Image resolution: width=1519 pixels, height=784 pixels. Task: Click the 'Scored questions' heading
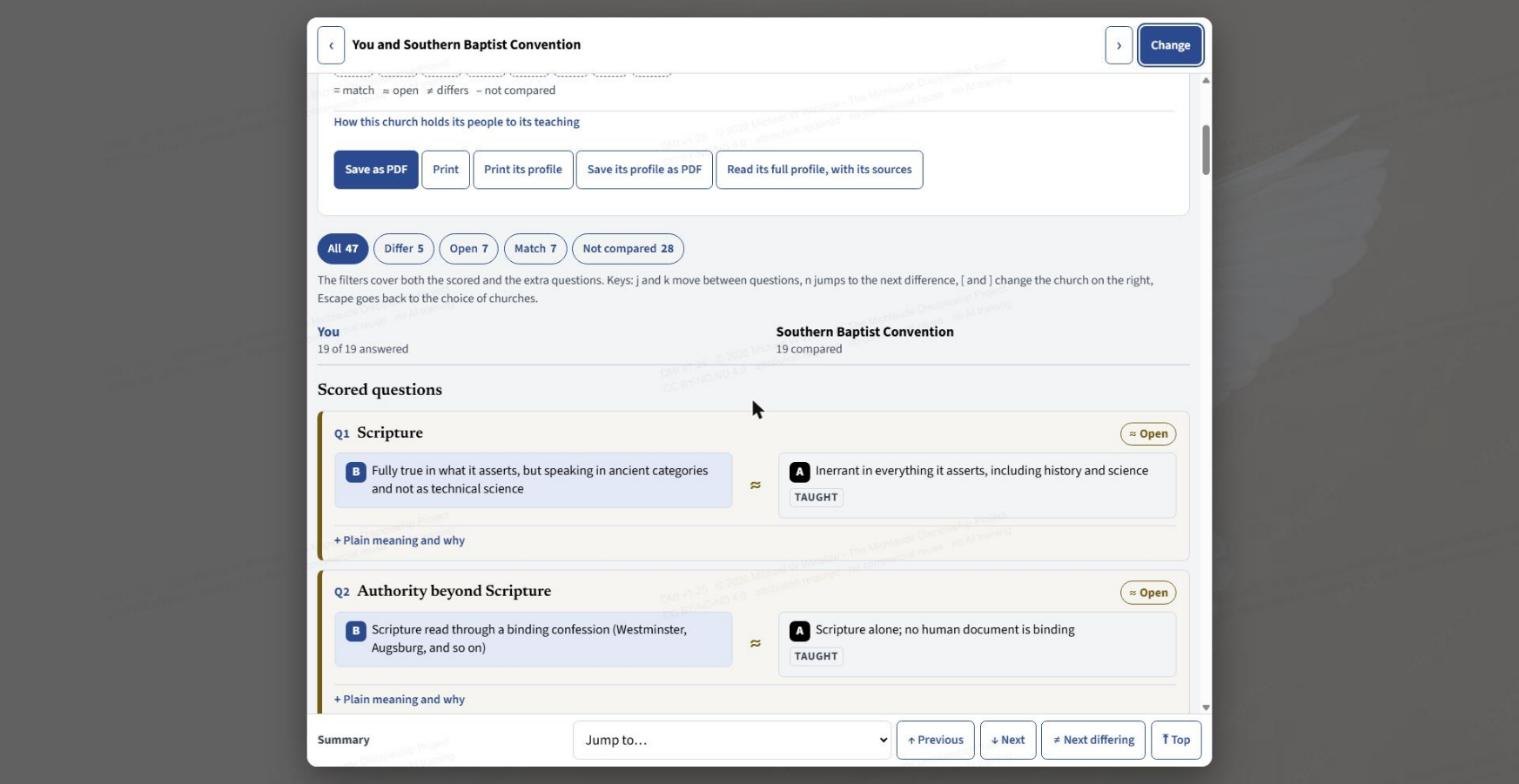pyautogui.click(x=380, y=390)
